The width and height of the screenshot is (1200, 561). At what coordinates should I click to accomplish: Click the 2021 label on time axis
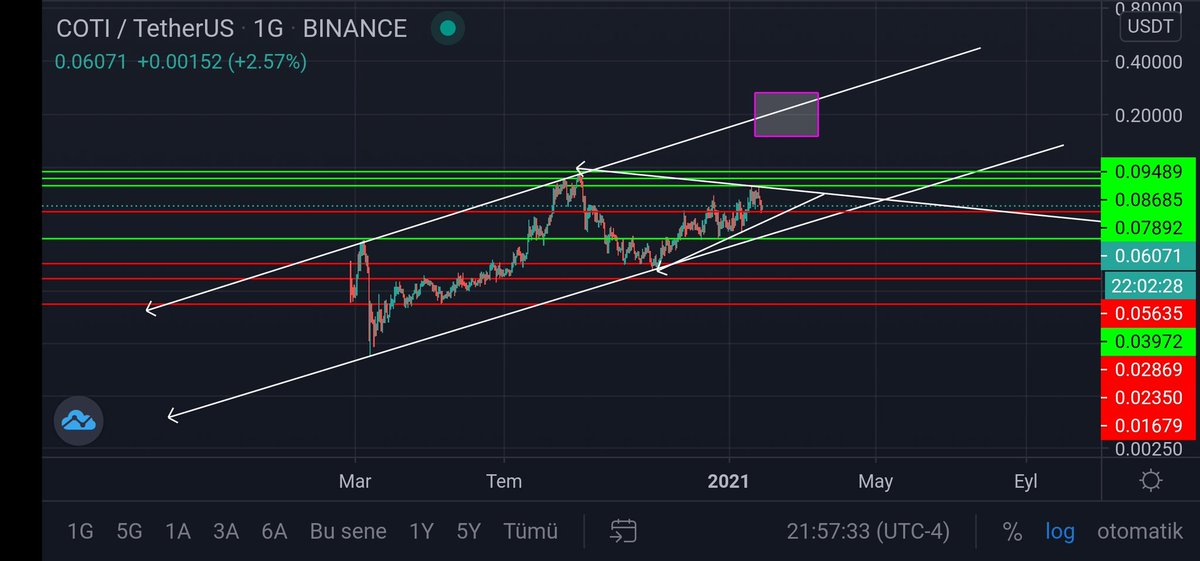point(728,481)
